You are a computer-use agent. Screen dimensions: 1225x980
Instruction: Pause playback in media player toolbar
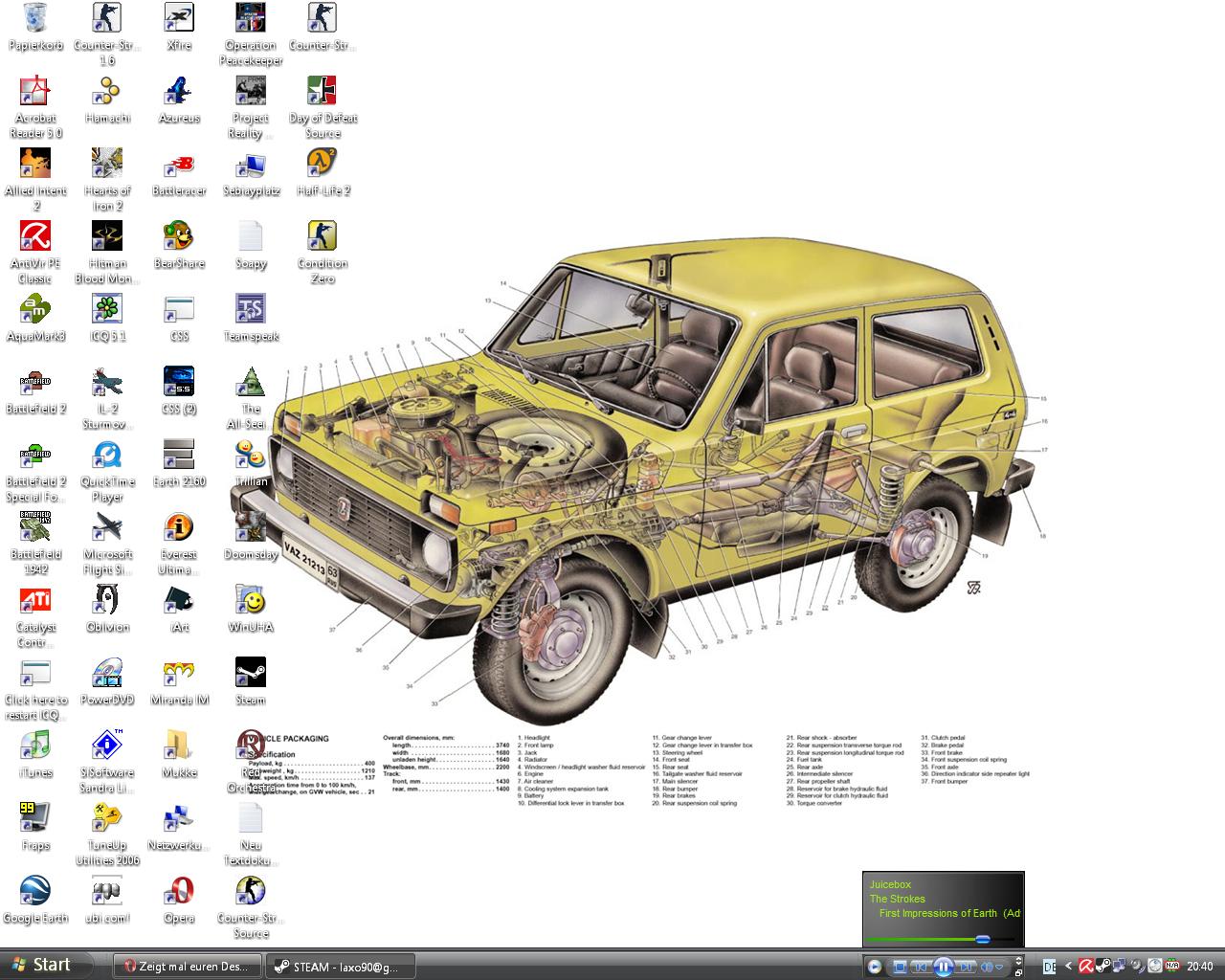click(943, 967)
